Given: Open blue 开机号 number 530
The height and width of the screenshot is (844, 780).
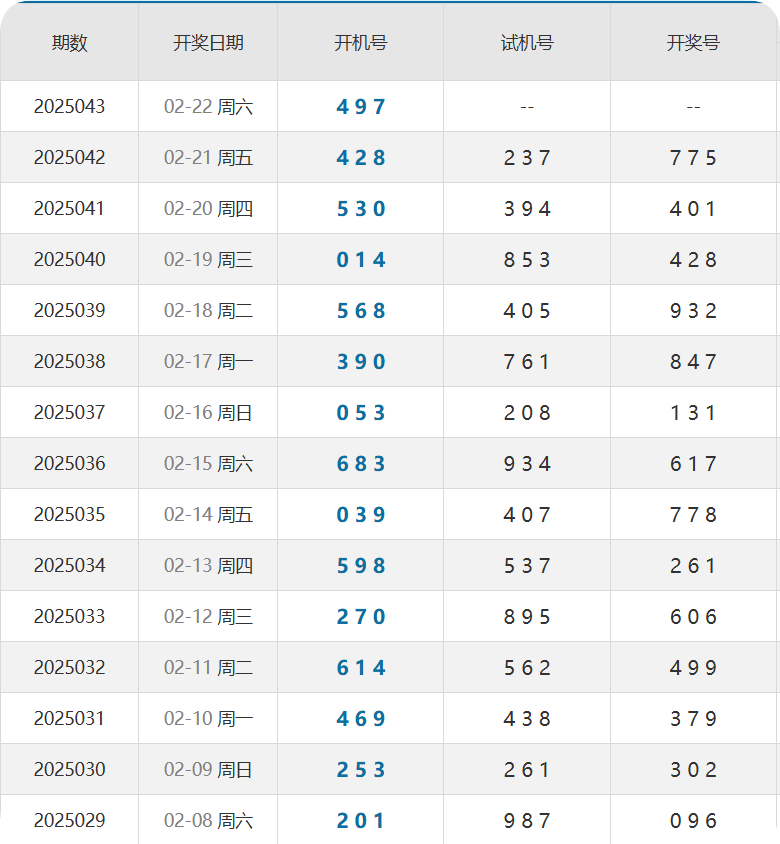Looking at the screenshot, I should 361,208.
